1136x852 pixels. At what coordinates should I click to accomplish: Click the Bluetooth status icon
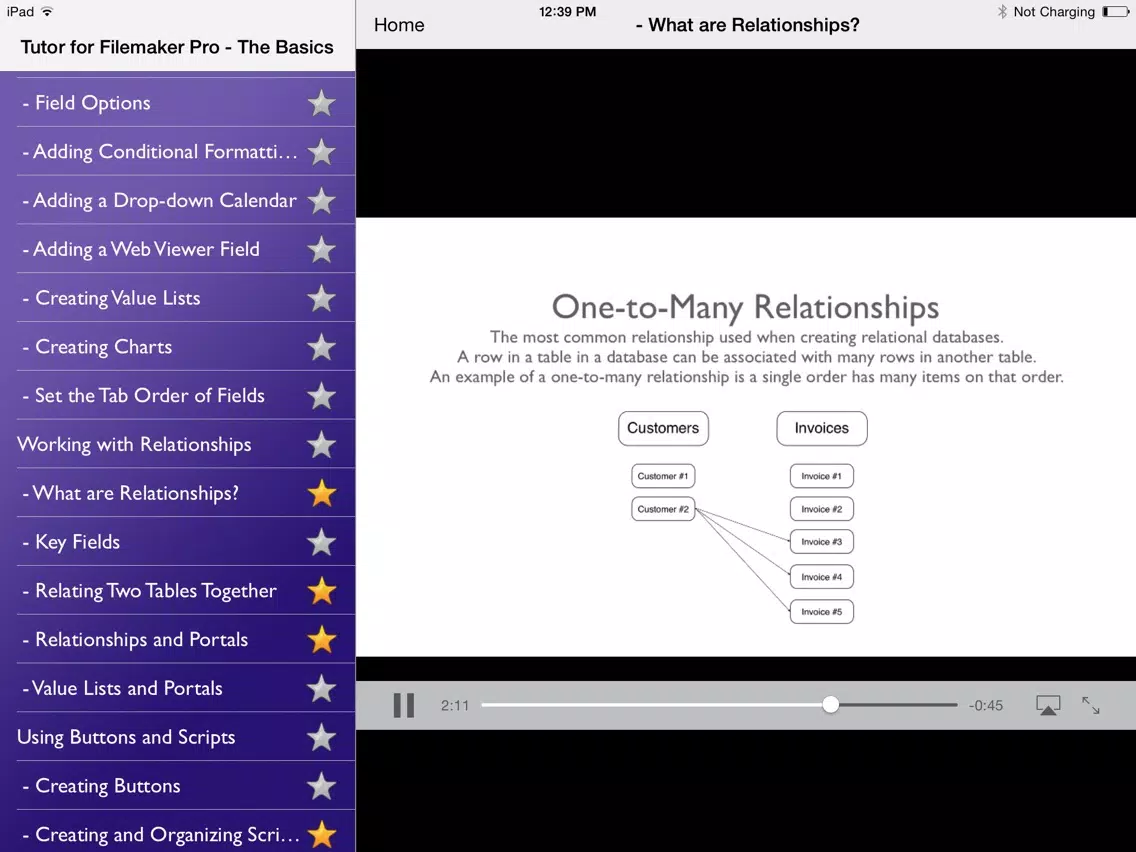coord(1002,12)
